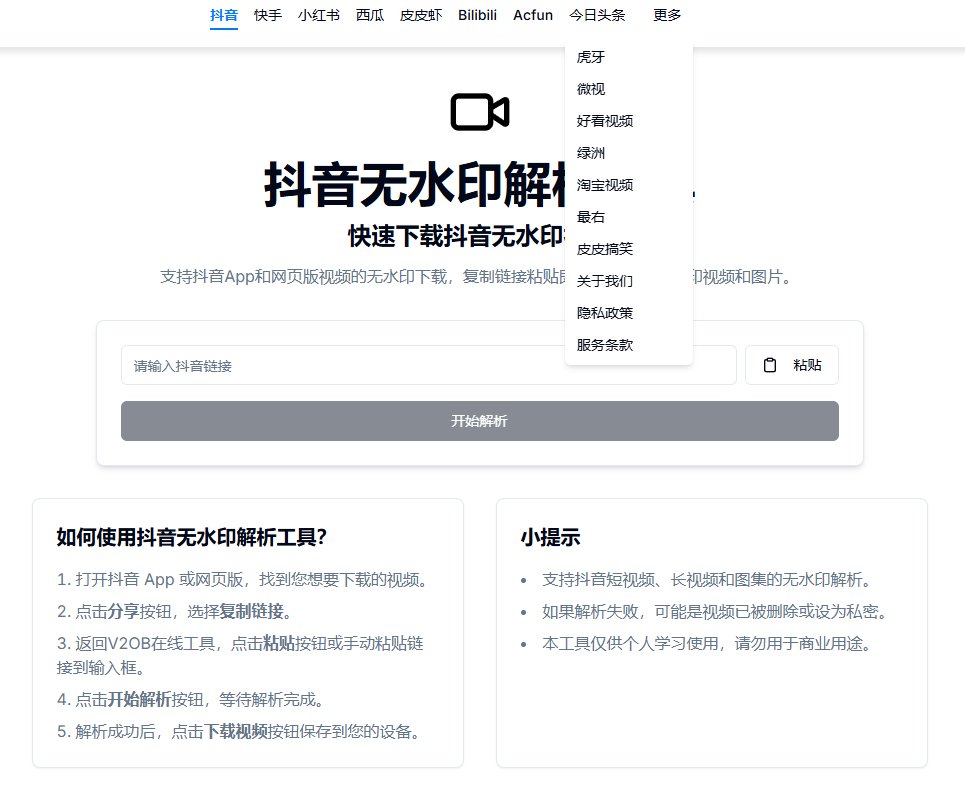Click step 2 点击分享按钮 text
This screenshot has width=965, height=790.
pos(175,612)
